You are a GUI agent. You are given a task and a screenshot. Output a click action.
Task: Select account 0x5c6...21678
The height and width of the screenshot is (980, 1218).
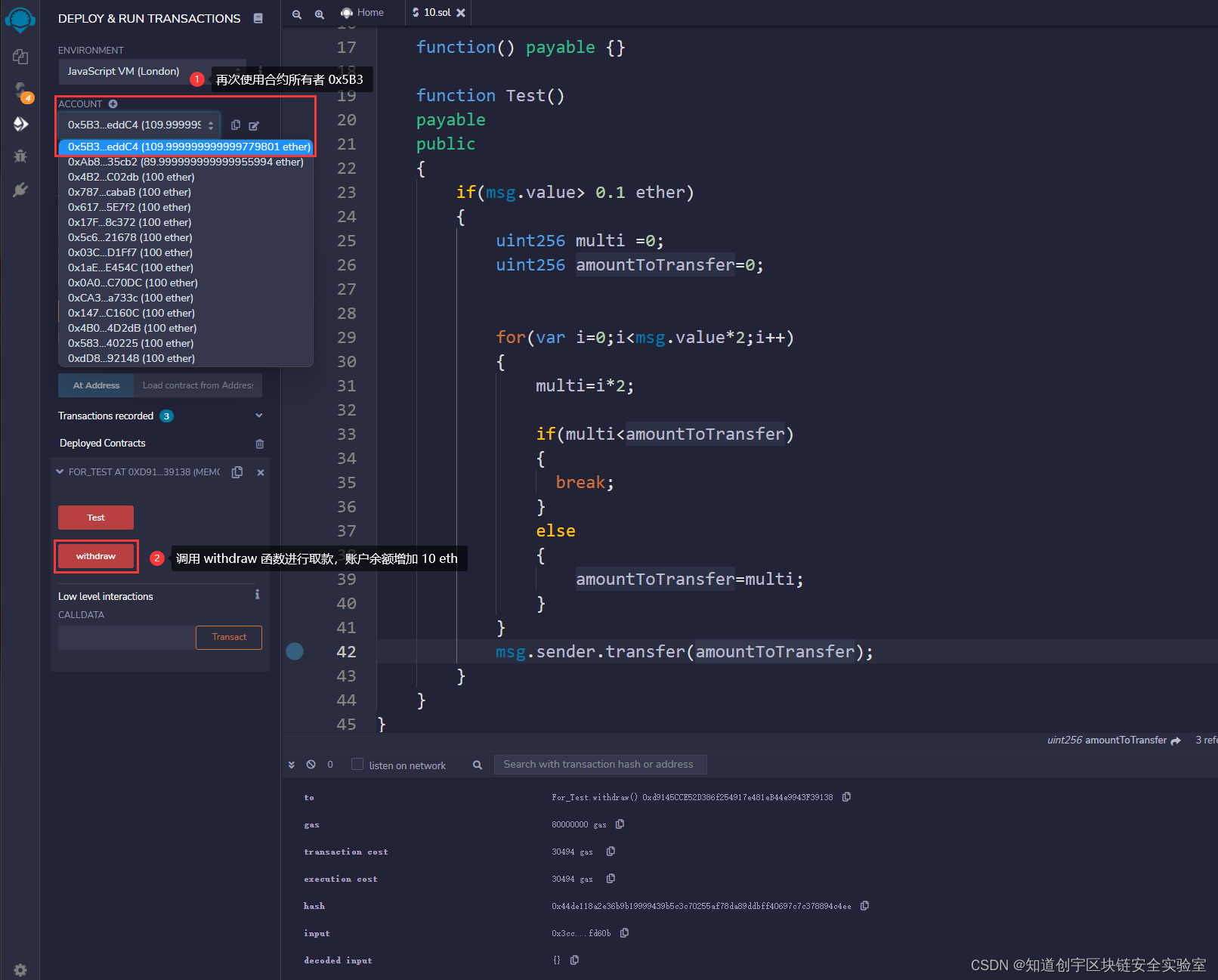click(187, 237)
